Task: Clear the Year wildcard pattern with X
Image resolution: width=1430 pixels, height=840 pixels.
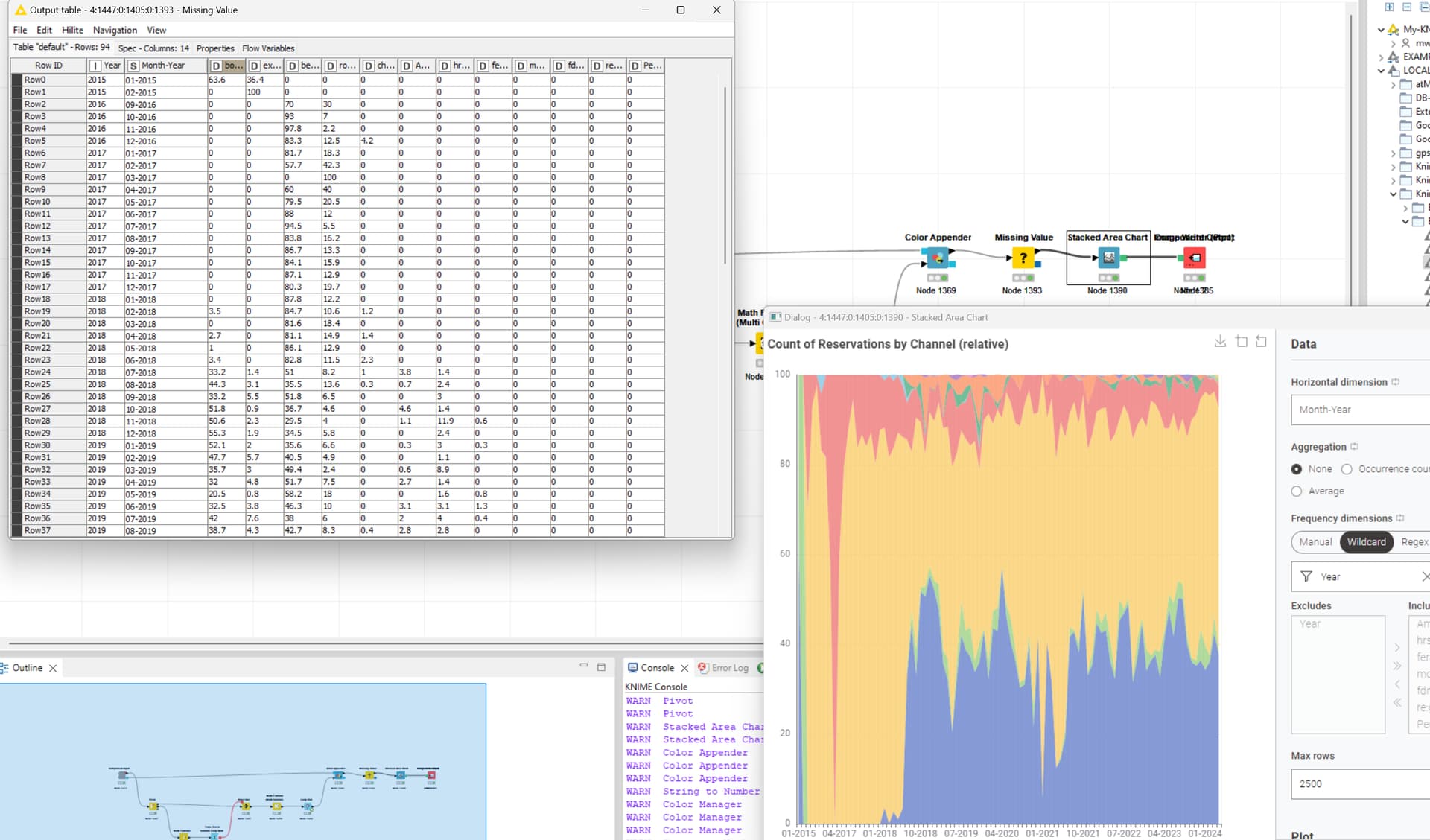Action: pos(1425,576)
